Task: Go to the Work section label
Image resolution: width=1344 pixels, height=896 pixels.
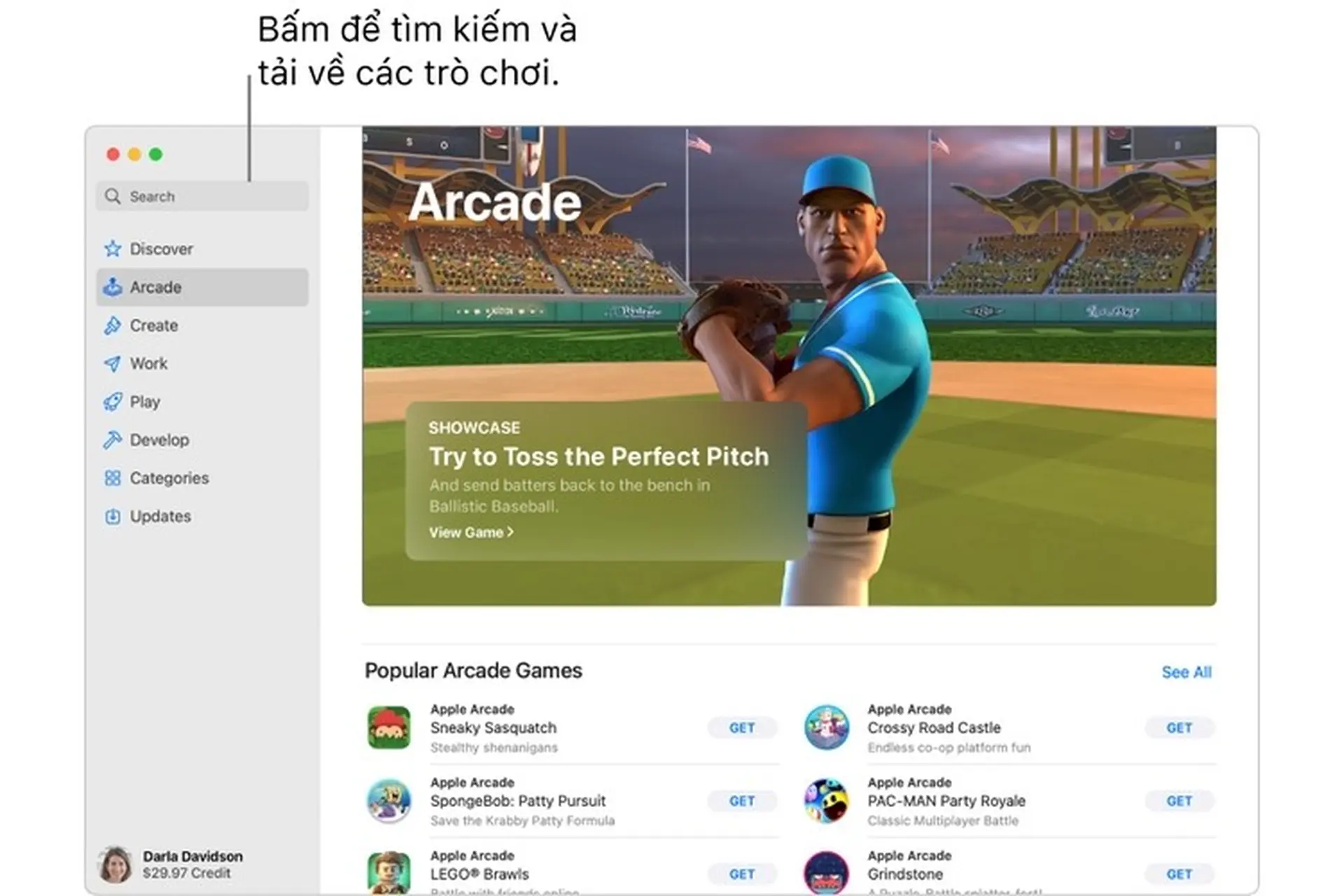Action: coord(148,363)
